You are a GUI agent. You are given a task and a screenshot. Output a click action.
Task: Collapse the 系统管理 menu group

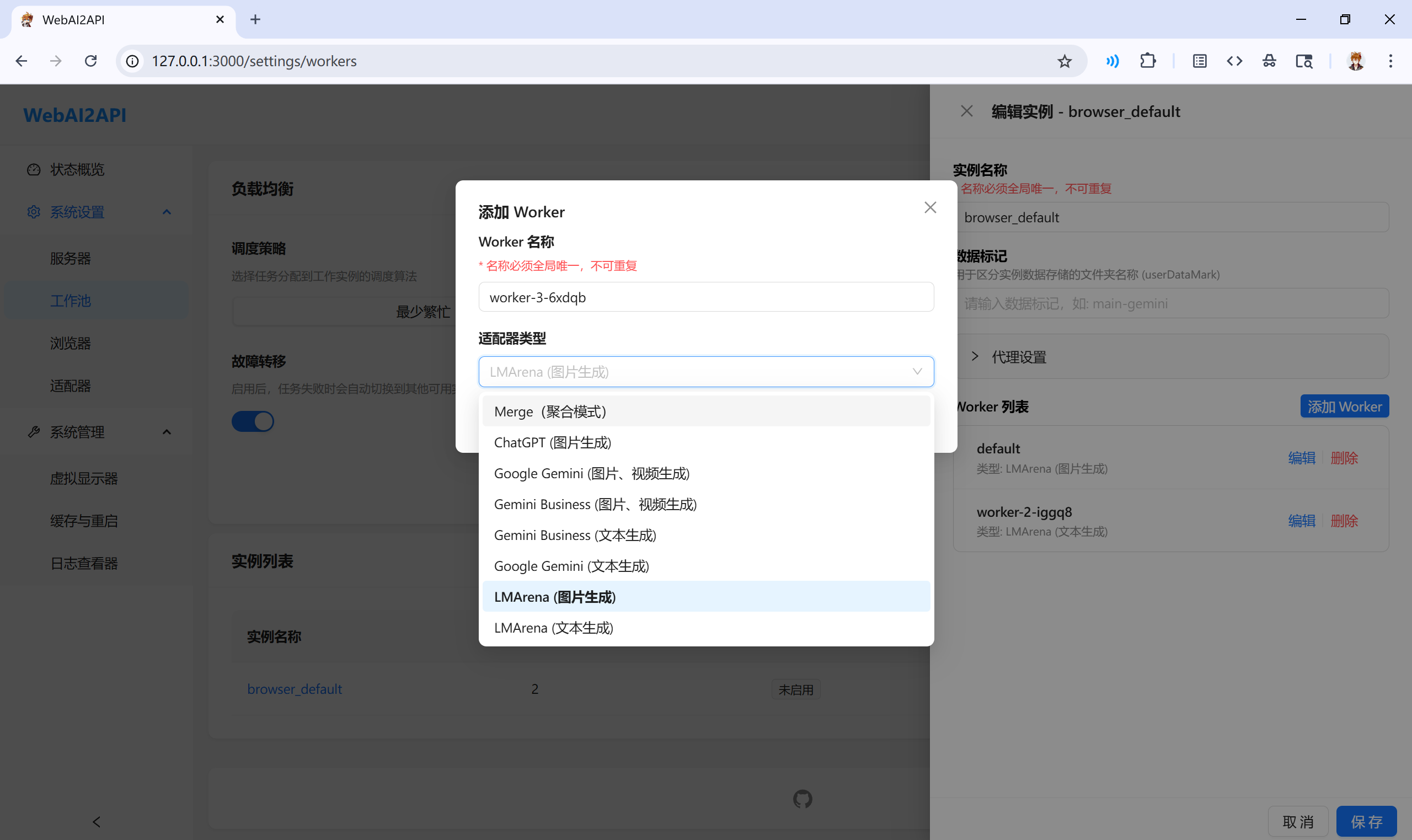(x=167, y=432)
